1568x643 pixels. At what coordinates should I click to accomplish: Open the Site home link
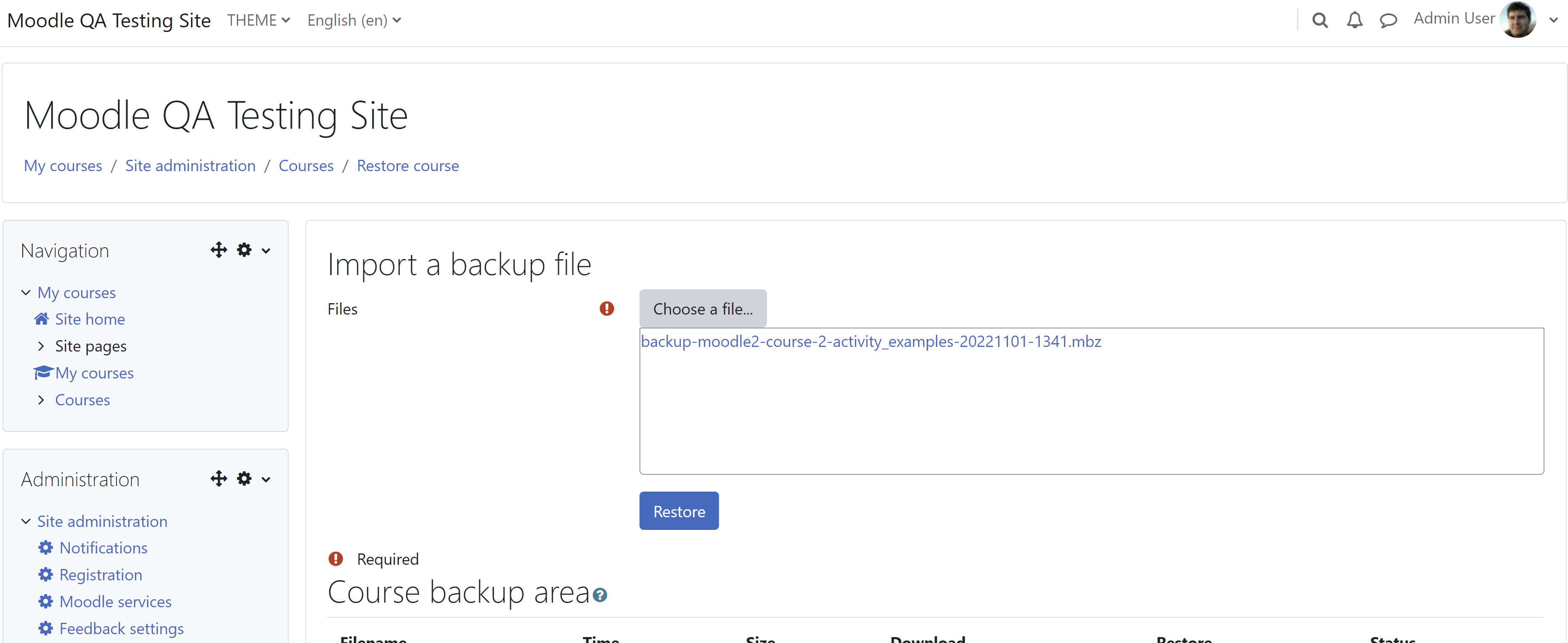click(x=90, y=319)
